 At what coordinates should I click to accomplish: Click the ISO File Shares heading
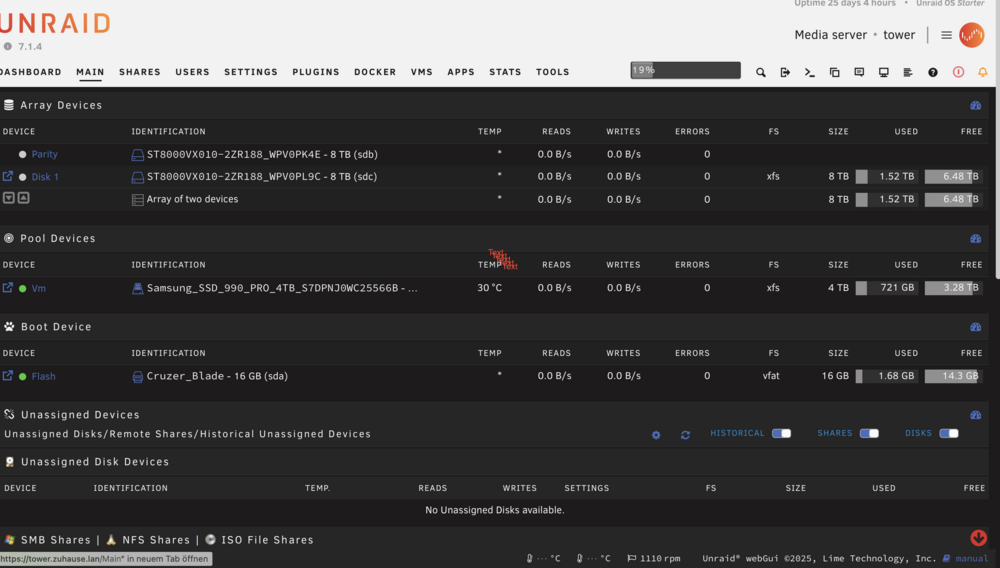click(267, 540)
